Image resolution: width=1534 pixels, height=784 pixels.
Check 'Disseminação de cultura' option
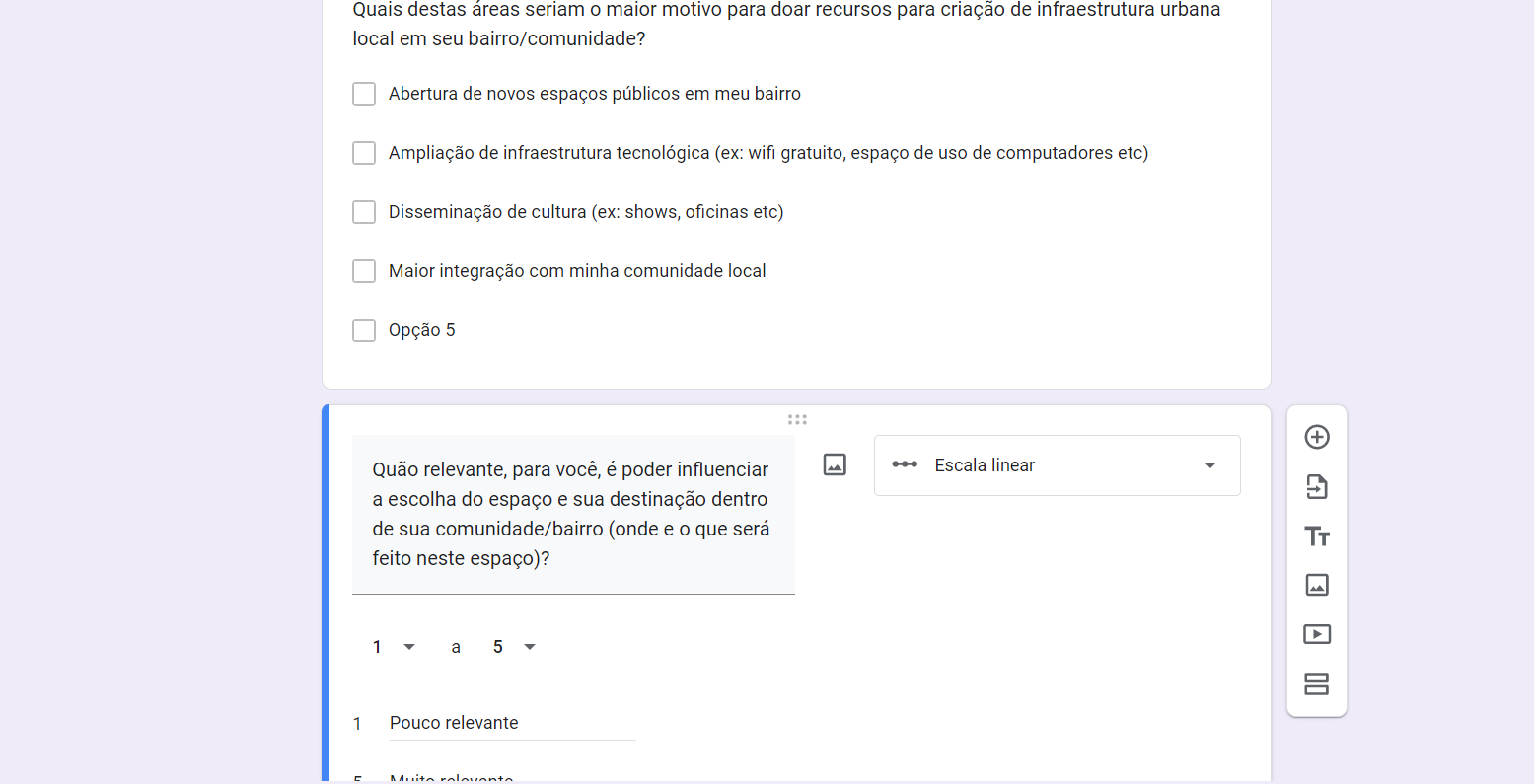point(364,212)
